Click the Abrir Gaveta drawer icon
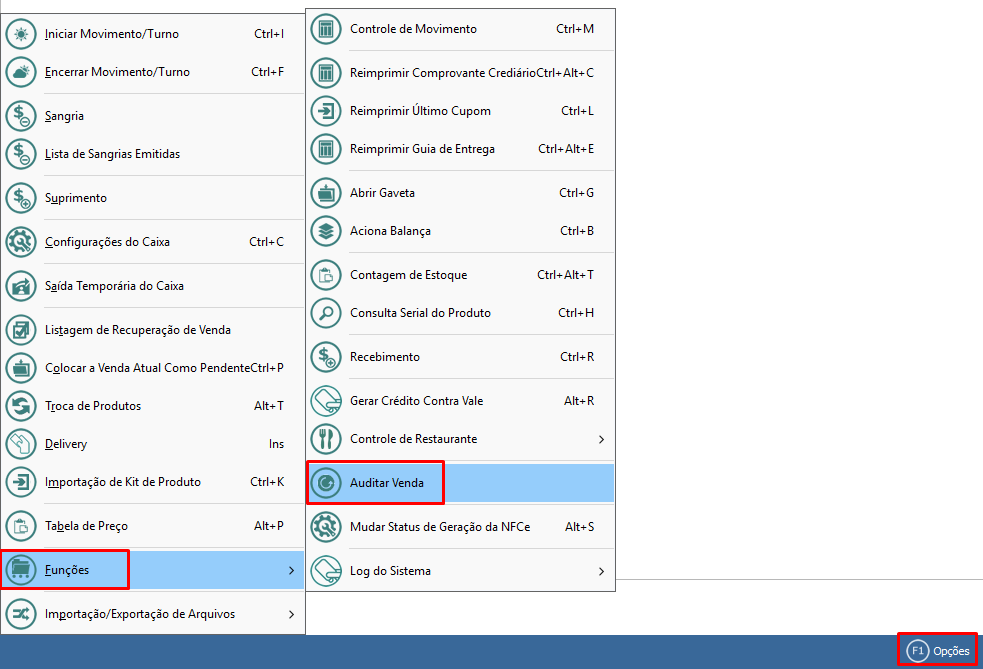 [x=326, y=193]
